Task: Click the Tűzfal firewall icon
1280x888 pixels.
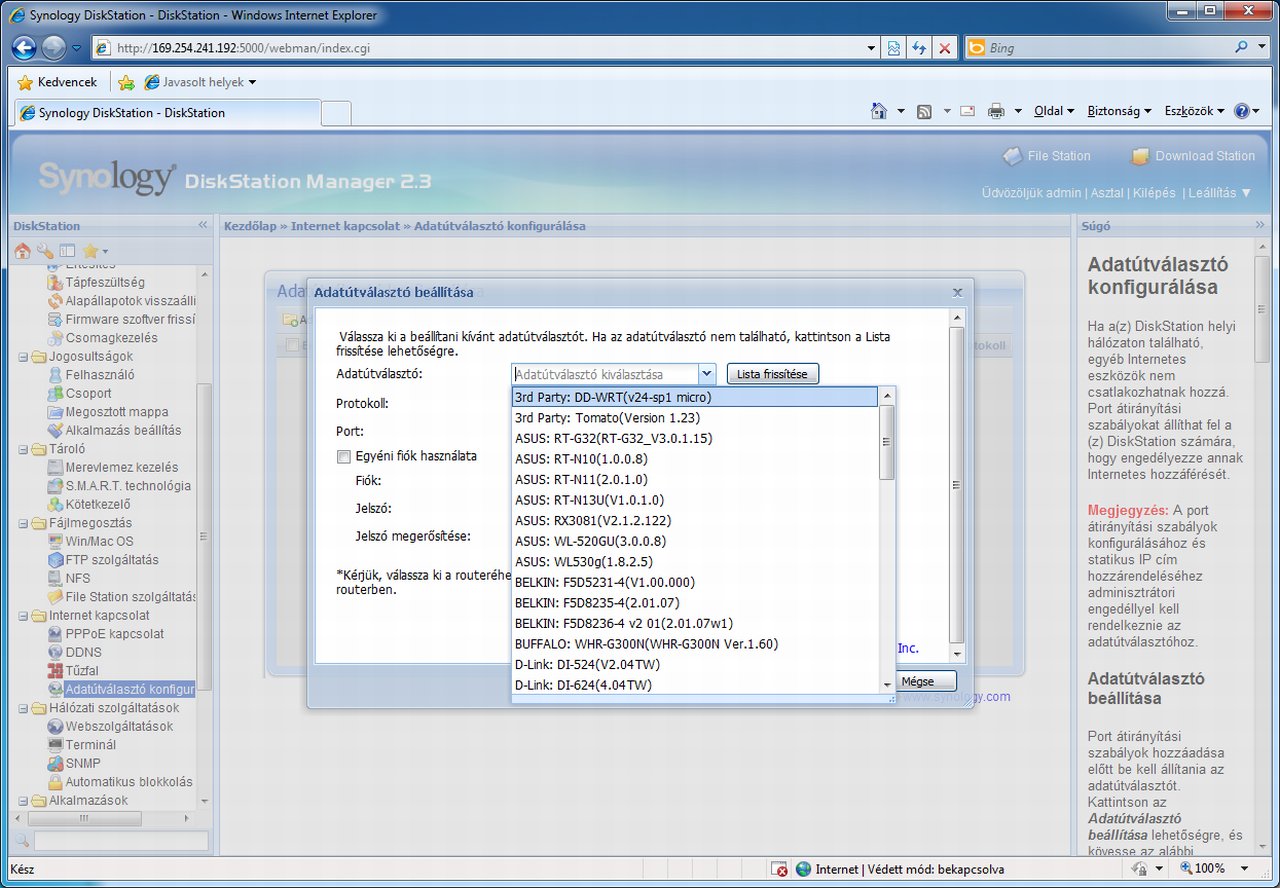Action: pyautogui.click(x=57, y=671)
